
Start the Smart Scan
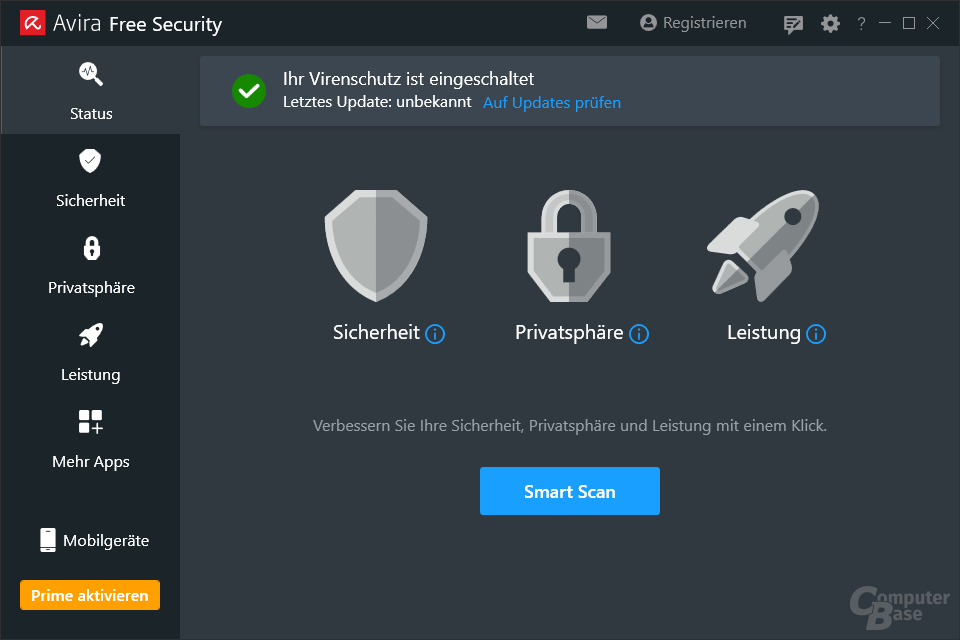coord(570,491)
